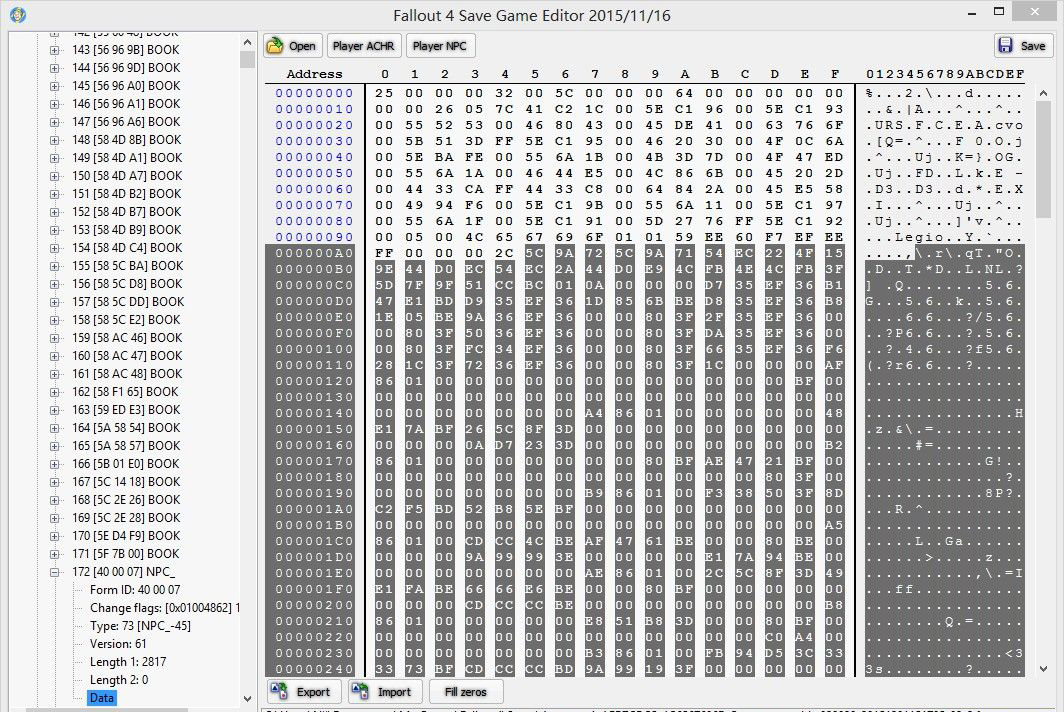Click the Save button with floppy disk icon
Image resolution: width=1064 pixels, height=712 pixels.
(x=1021, y=46)
